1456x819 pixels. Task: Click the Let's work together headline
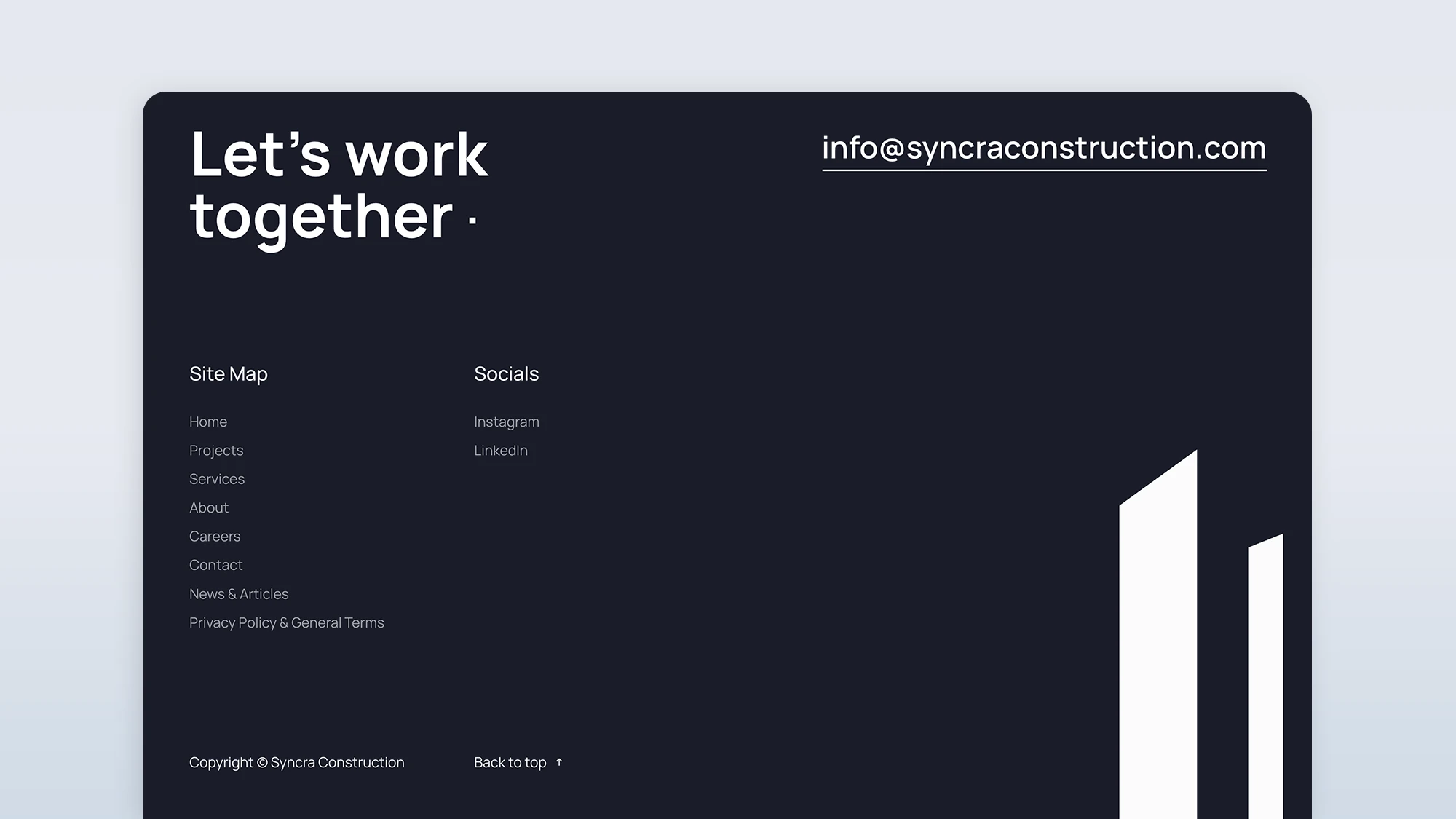pyautogui.click(x=339, y=184)
